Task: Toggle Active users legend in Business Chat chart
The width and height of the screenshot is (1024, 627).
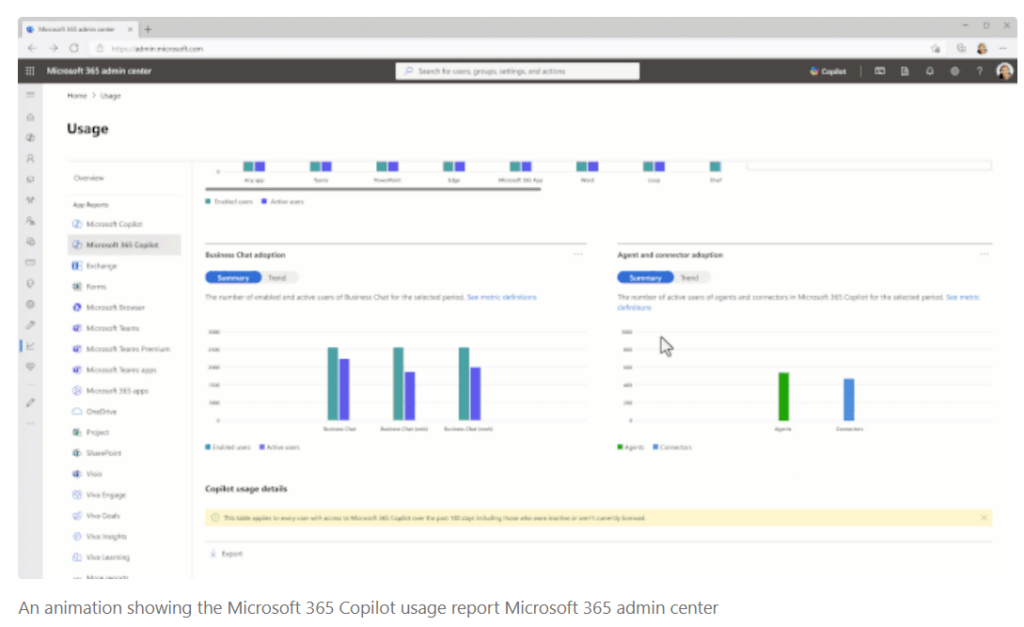Action: 280,447
